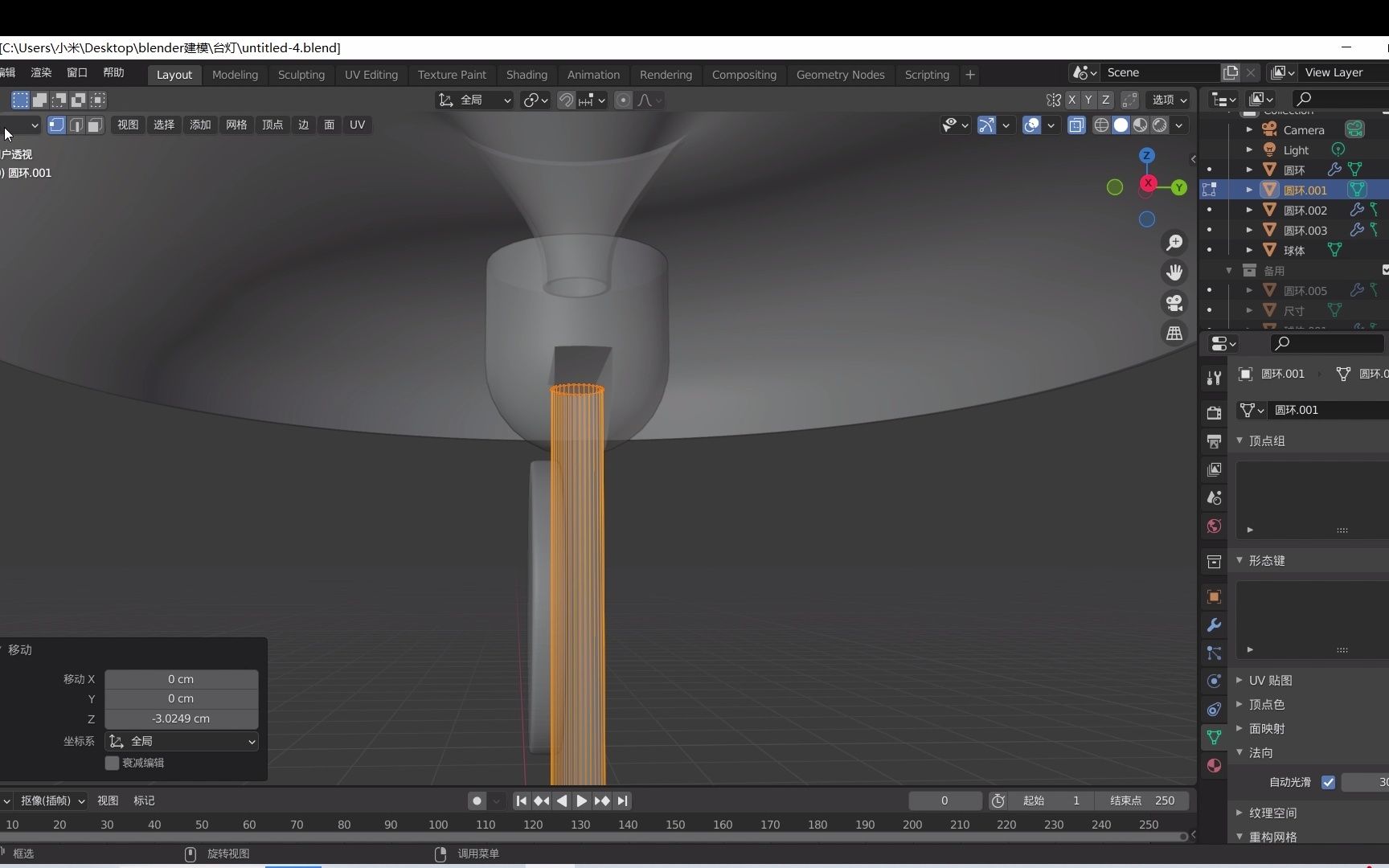Open the Output properties printer icon

click(x=1213, y=440)
